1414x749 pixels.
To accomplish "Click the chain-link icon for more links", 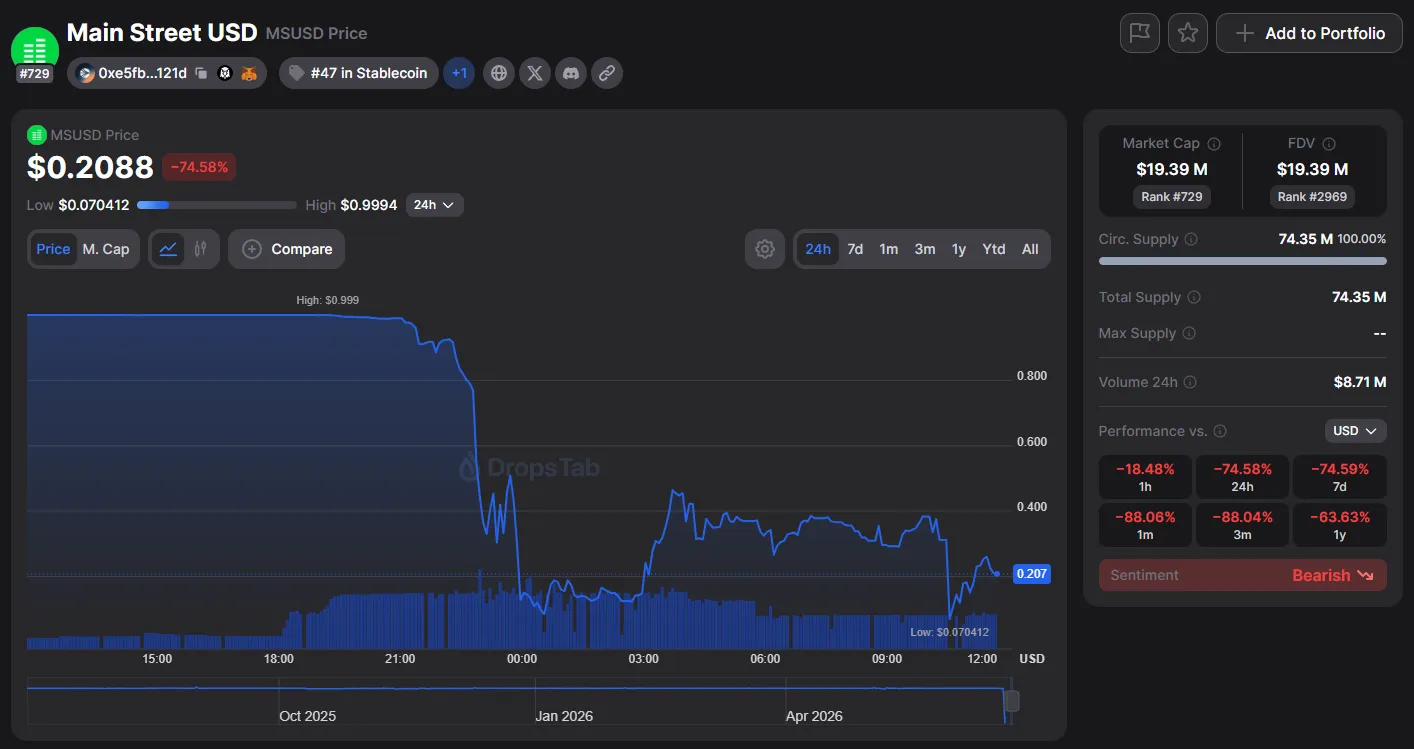I will click(607, 73).
